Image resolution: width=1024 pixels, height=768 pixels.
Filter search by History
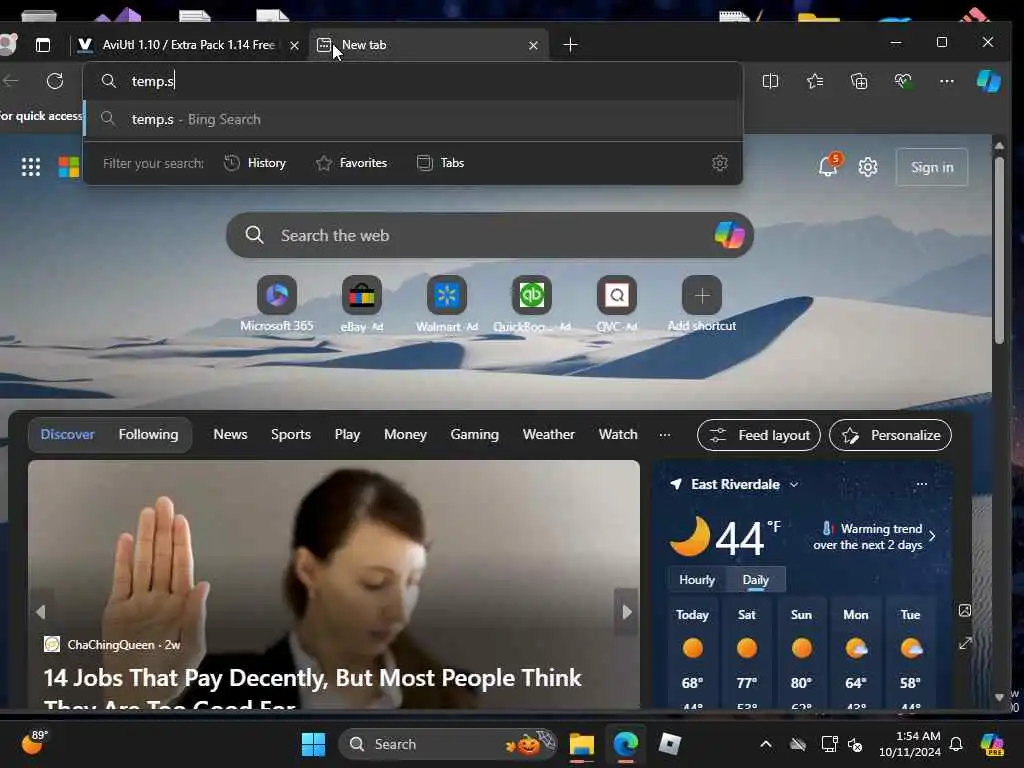point(255,163)
